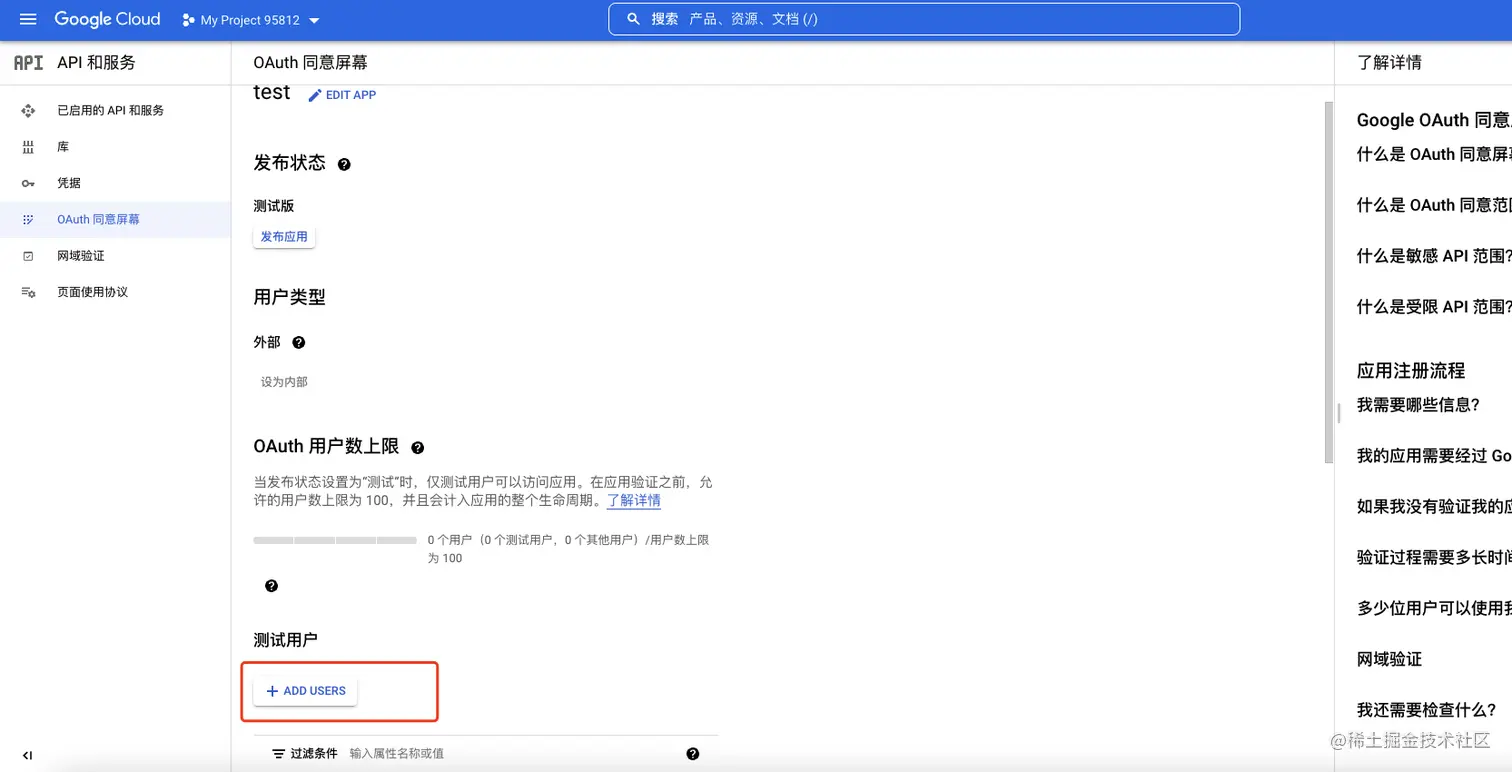The height and width of the screenshot is (772, 1512).
Task: Expand 什么是 OAuth 同意屏幕 help topic
Action: (1434, 154)
